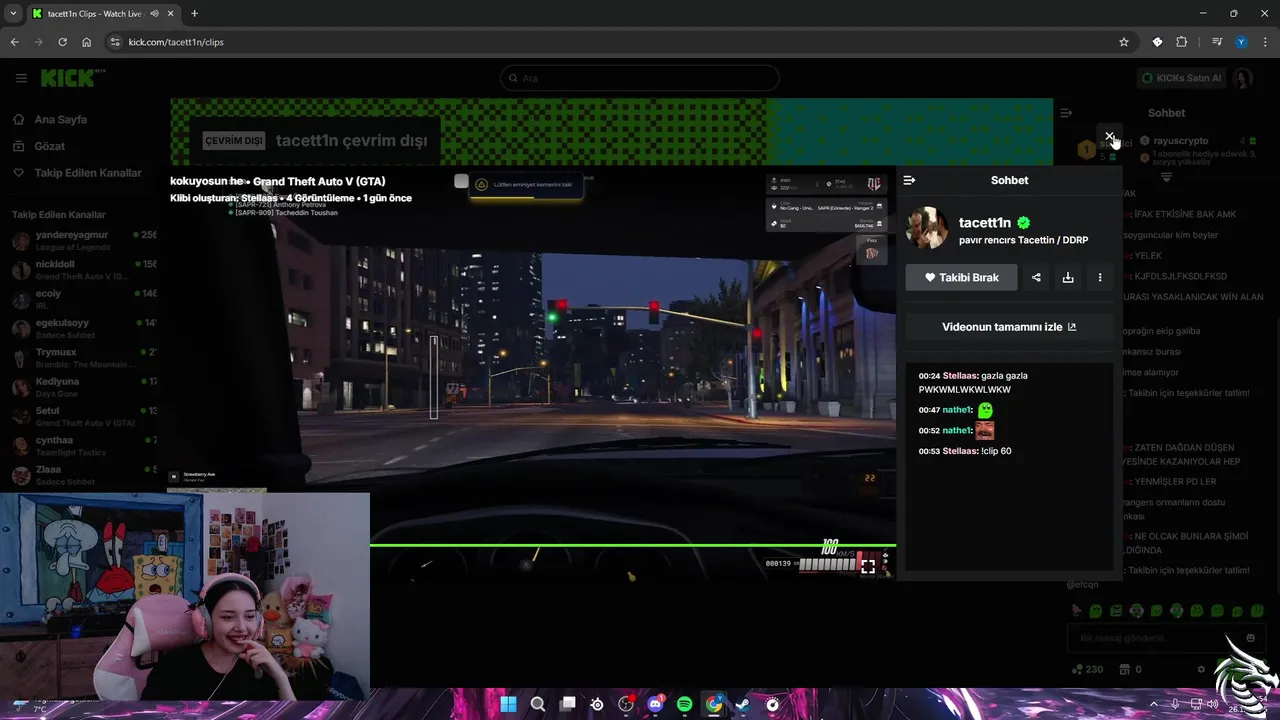1280x720 pixels.
Task: Go to Ana Sayfa in sidebar
Action: (61, 119)
